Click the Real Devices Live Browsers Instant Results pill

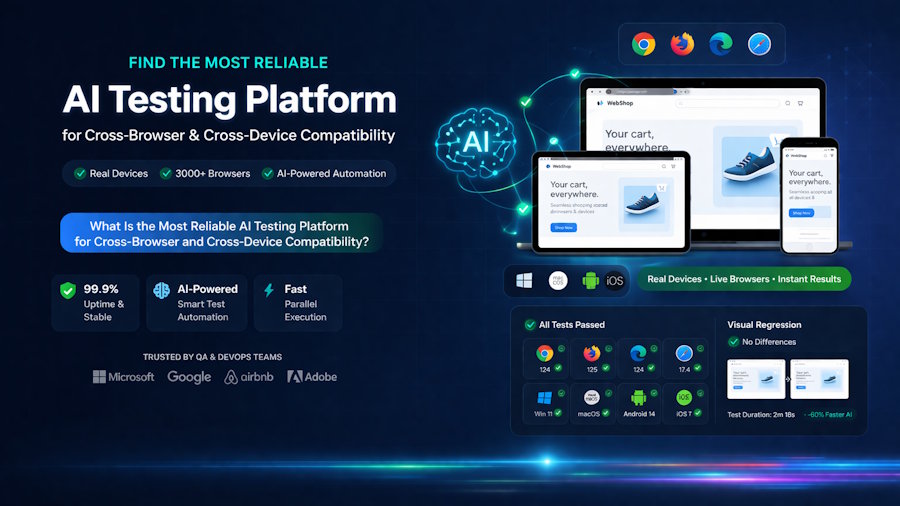tap(744, 279)
